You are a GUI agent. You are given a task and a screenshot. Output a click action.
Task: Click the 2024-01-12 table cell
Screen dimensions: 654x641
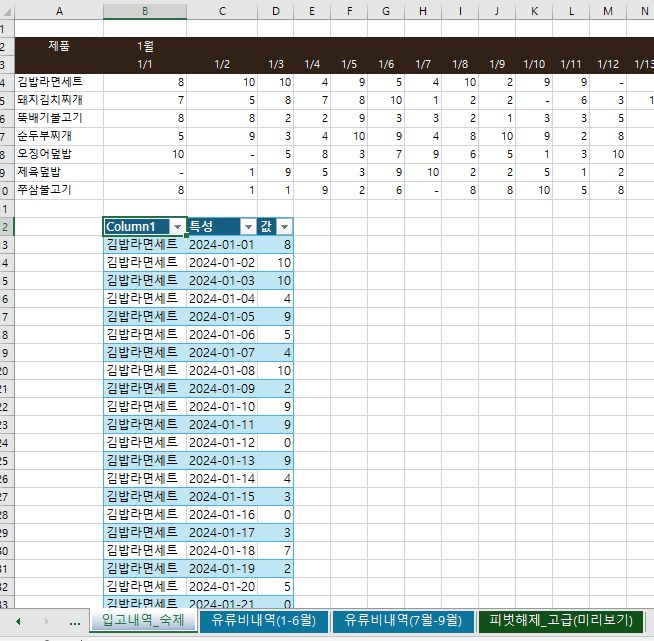pos(222,443)
